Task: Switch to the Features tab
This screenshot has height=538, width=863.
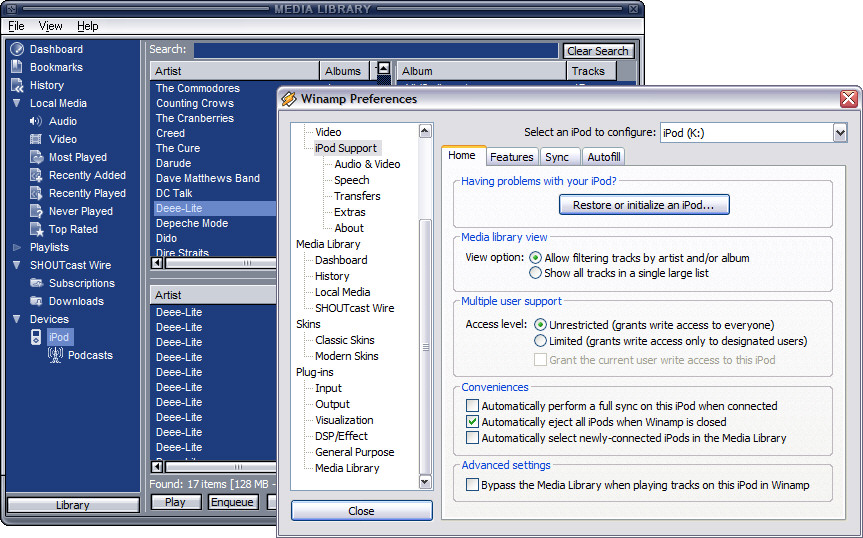Action: tap(512, 157)
